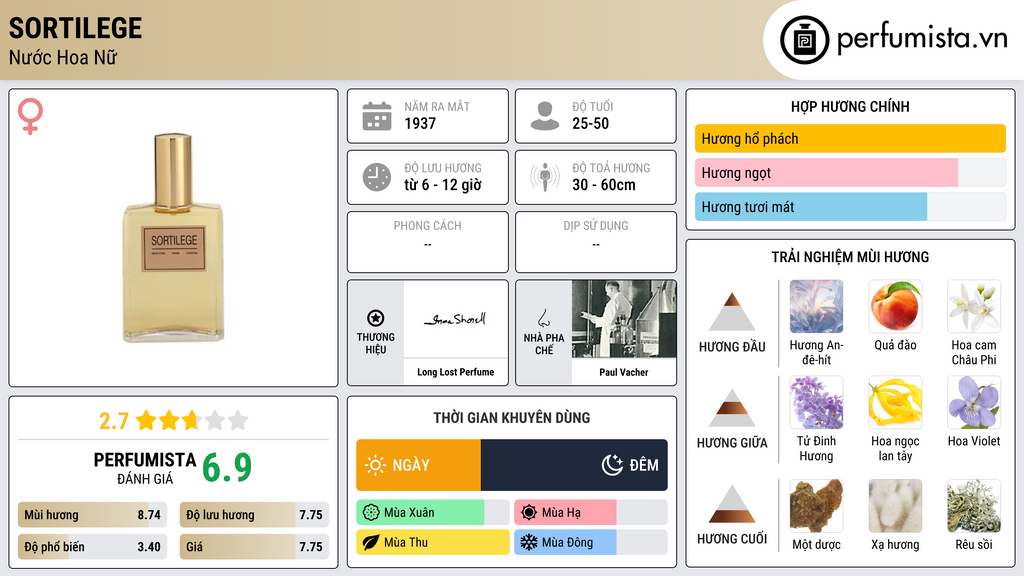Click the first gold rating star
The image size is (1024, 576).
pos(146,420)
